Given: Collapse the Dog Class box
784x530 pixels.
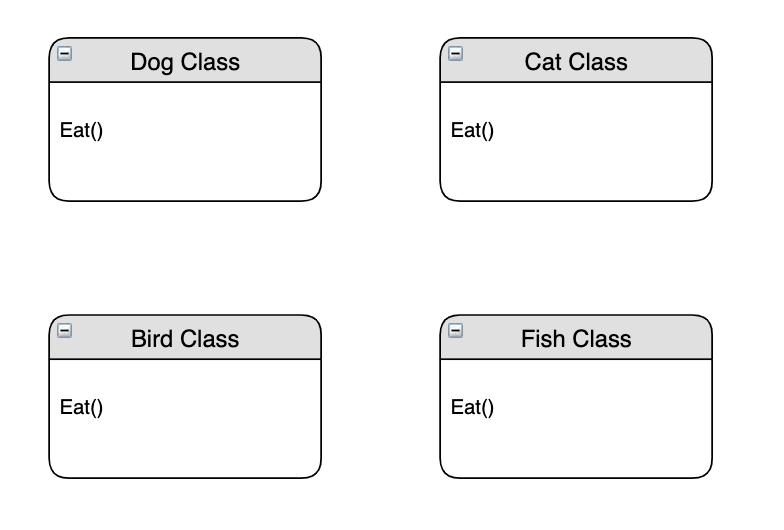Looking at the screenshot, I should [65, 53].
